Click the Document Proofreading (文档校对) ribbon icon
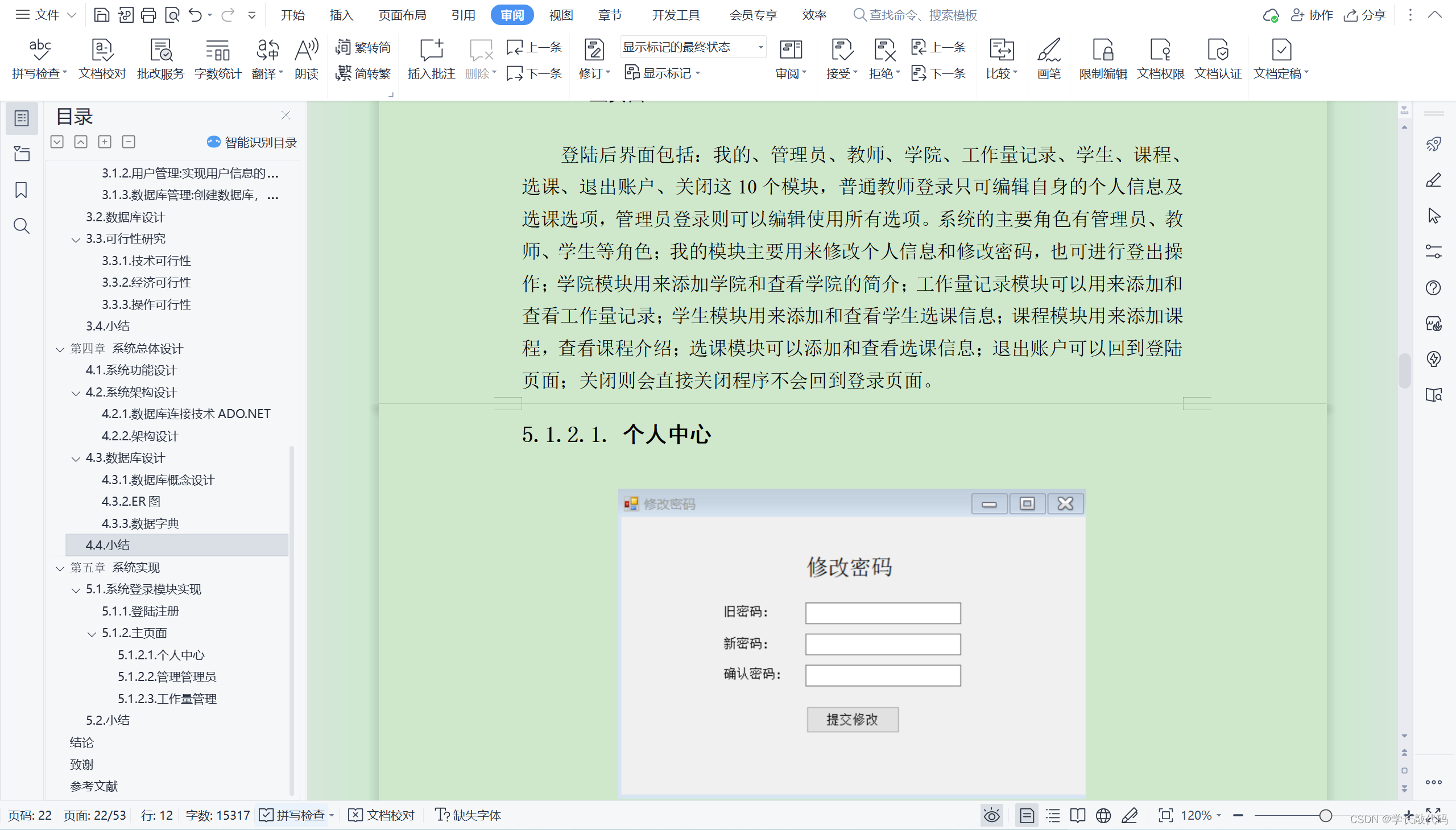Image resolution: width=1456 pixels, height=830 pixels. pos(102,58)
